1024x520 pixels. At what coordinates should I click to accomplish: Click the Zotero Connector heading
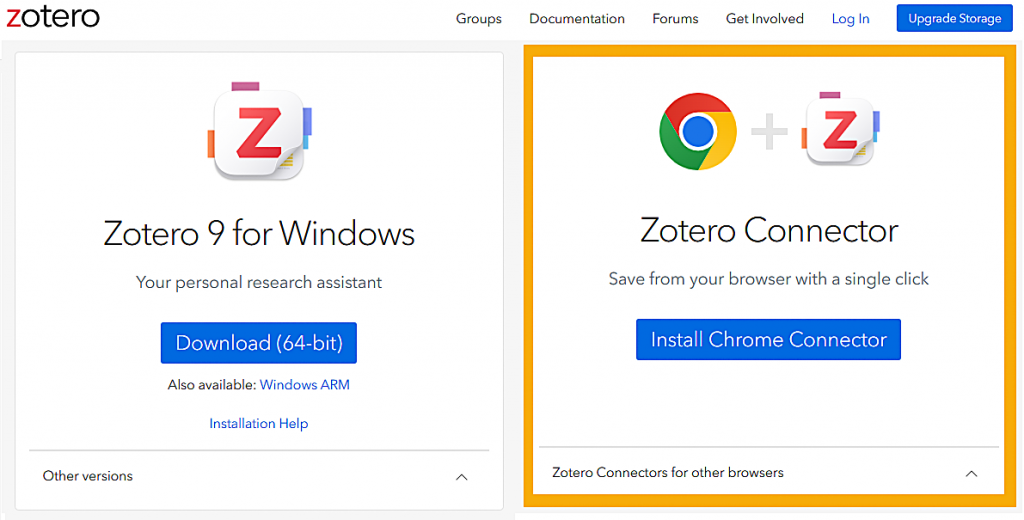769,231
